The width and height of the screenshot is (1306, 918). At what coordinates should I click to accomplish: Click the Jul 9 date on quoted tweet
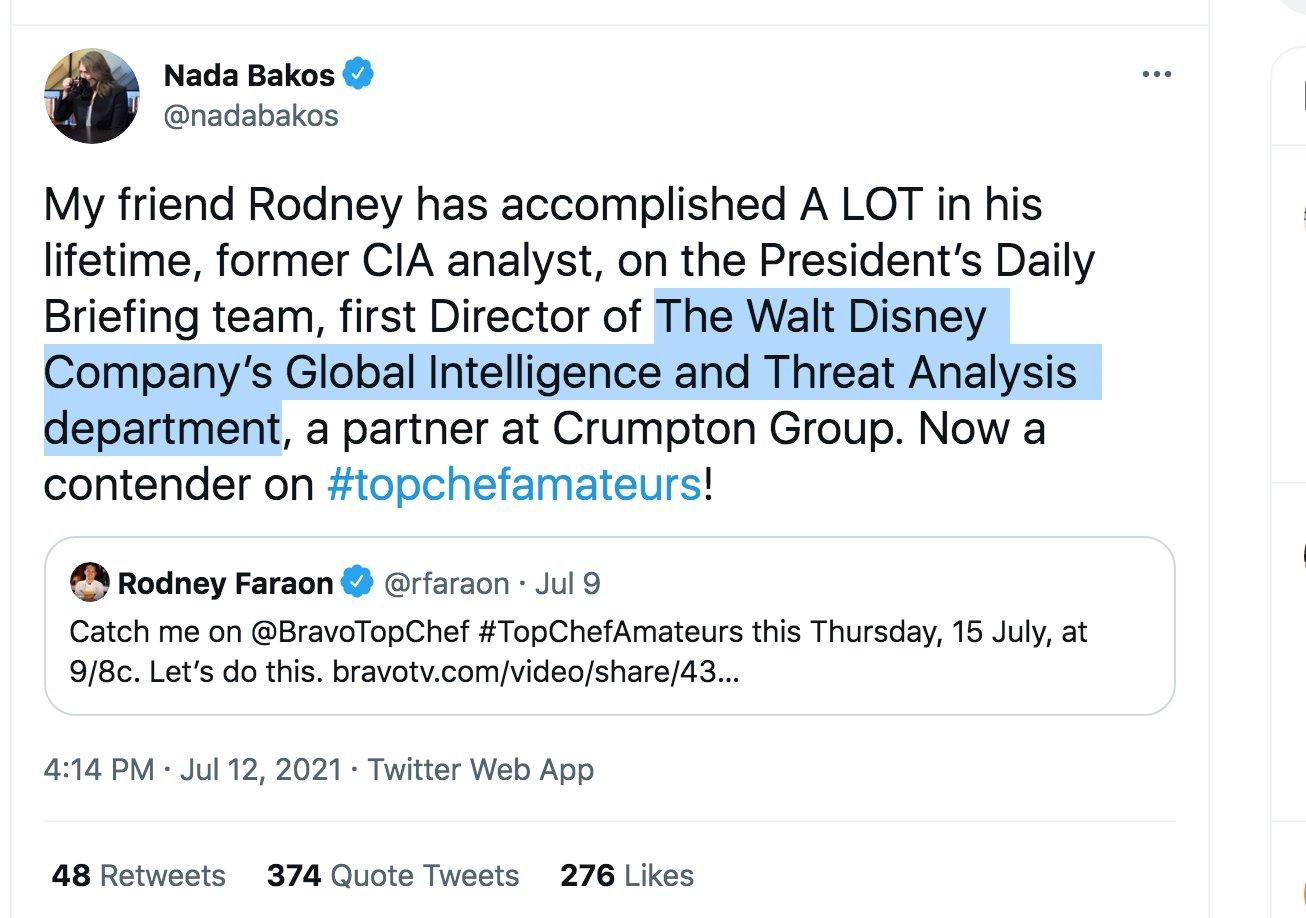coord(568,583)
